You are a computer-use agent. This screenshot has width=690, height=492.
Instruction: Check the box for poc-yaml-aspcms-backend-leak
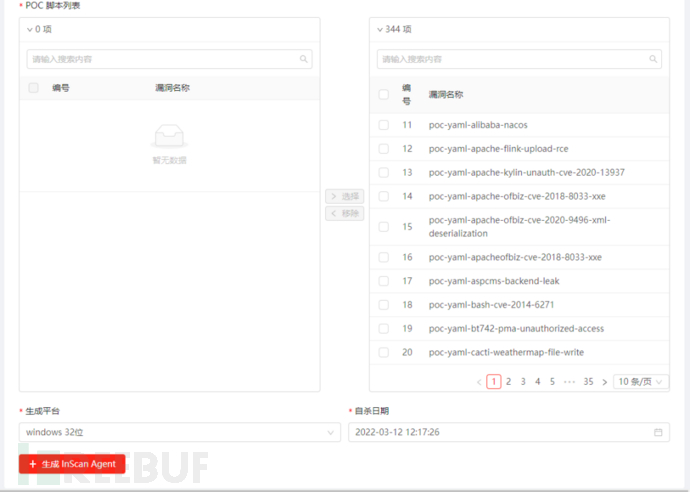(384, 281)
